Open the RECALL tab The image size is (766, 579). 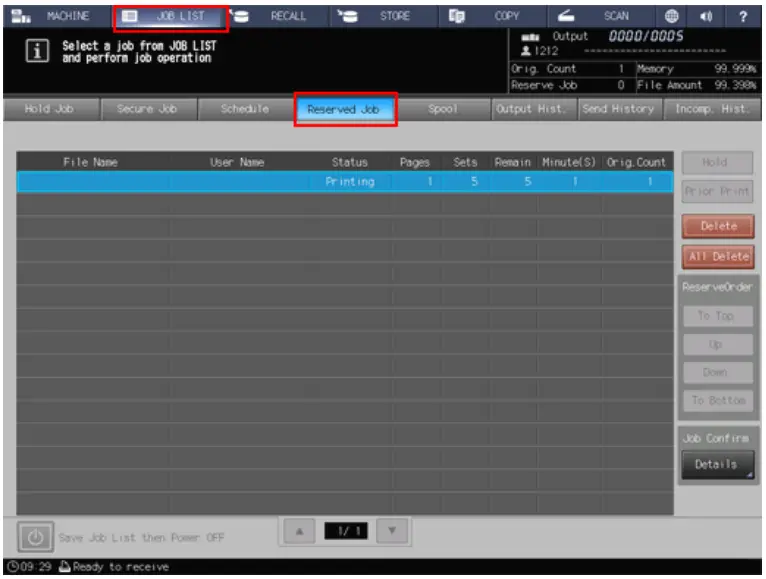click(x=276, y=16)
